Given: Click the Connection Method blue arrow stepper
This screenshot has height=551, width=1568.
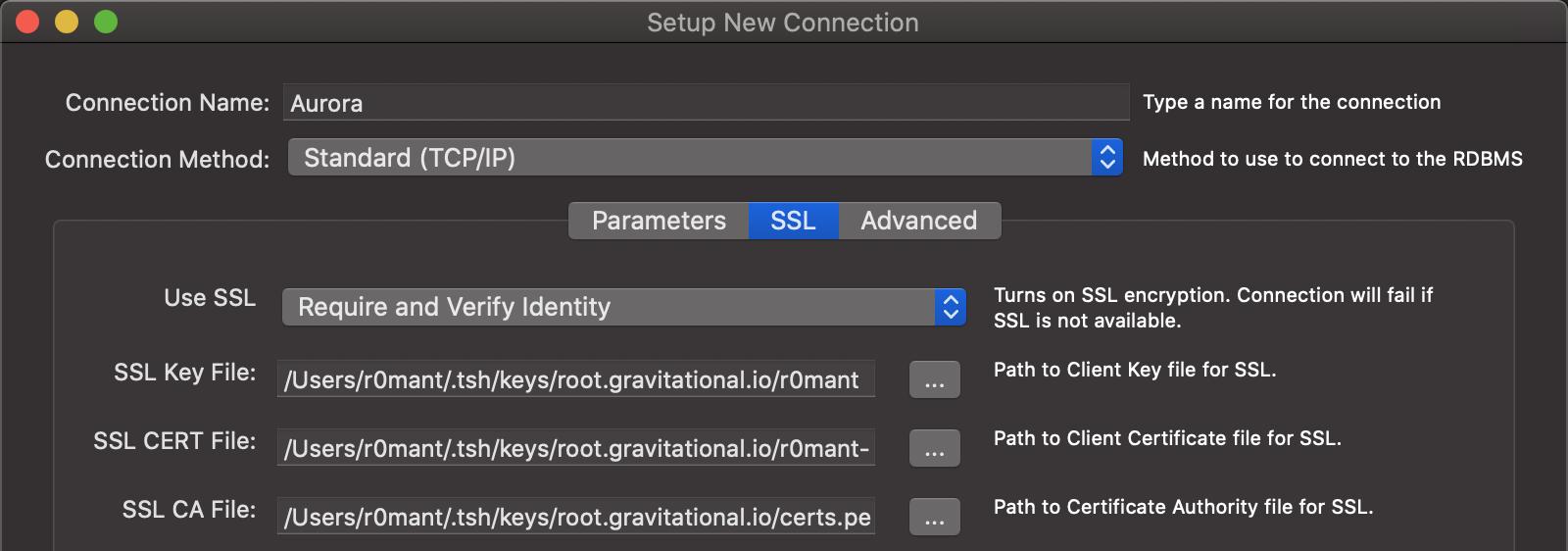Looking at the screenshot, I should point(1107,158).
